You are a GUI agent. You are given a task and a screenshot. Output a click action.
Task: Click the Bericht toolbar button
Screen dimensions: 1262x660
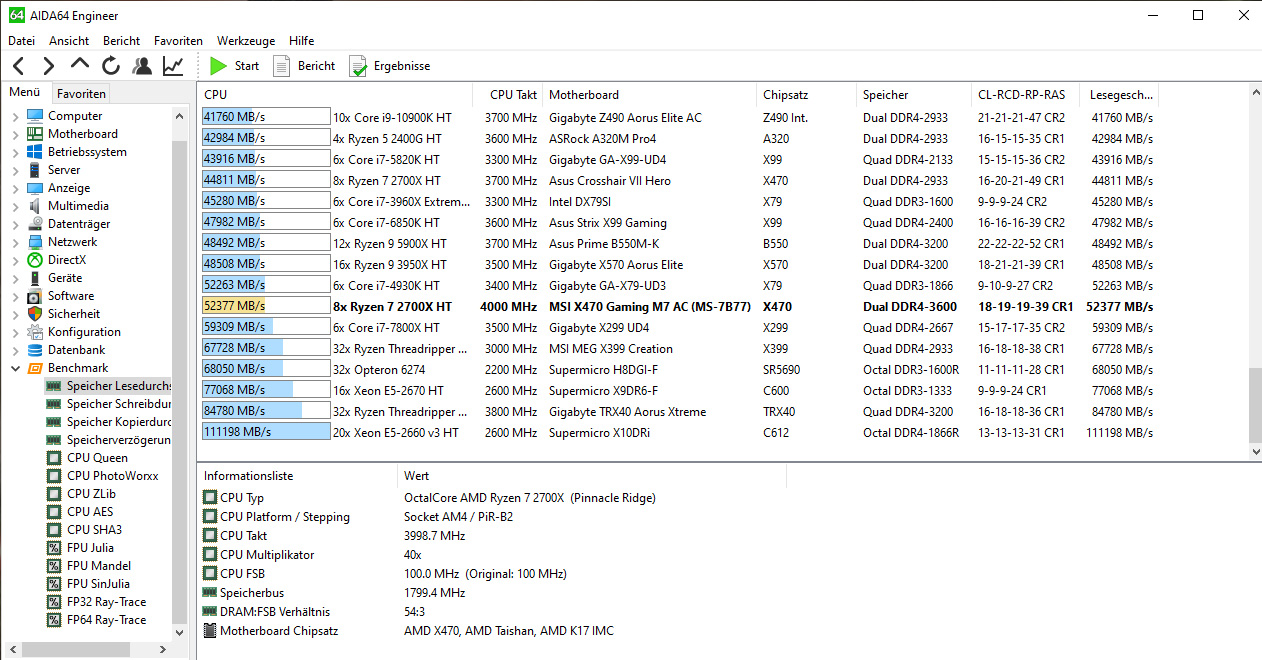tap(304, 66)
